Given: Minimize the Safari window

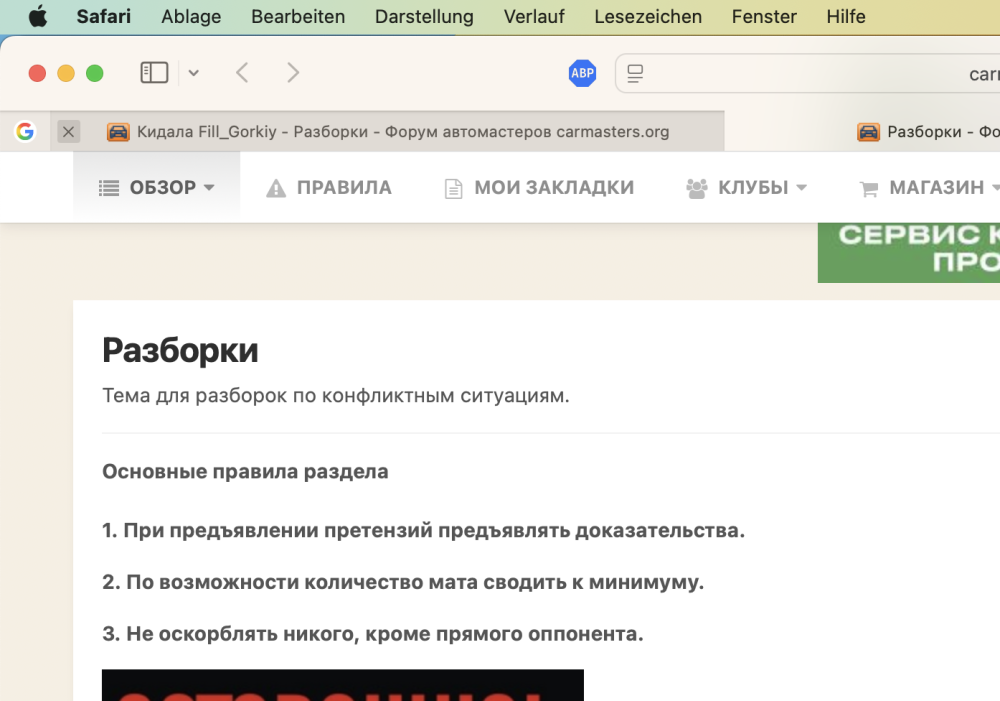Looking at the screenshot, I should coord(66,73).
